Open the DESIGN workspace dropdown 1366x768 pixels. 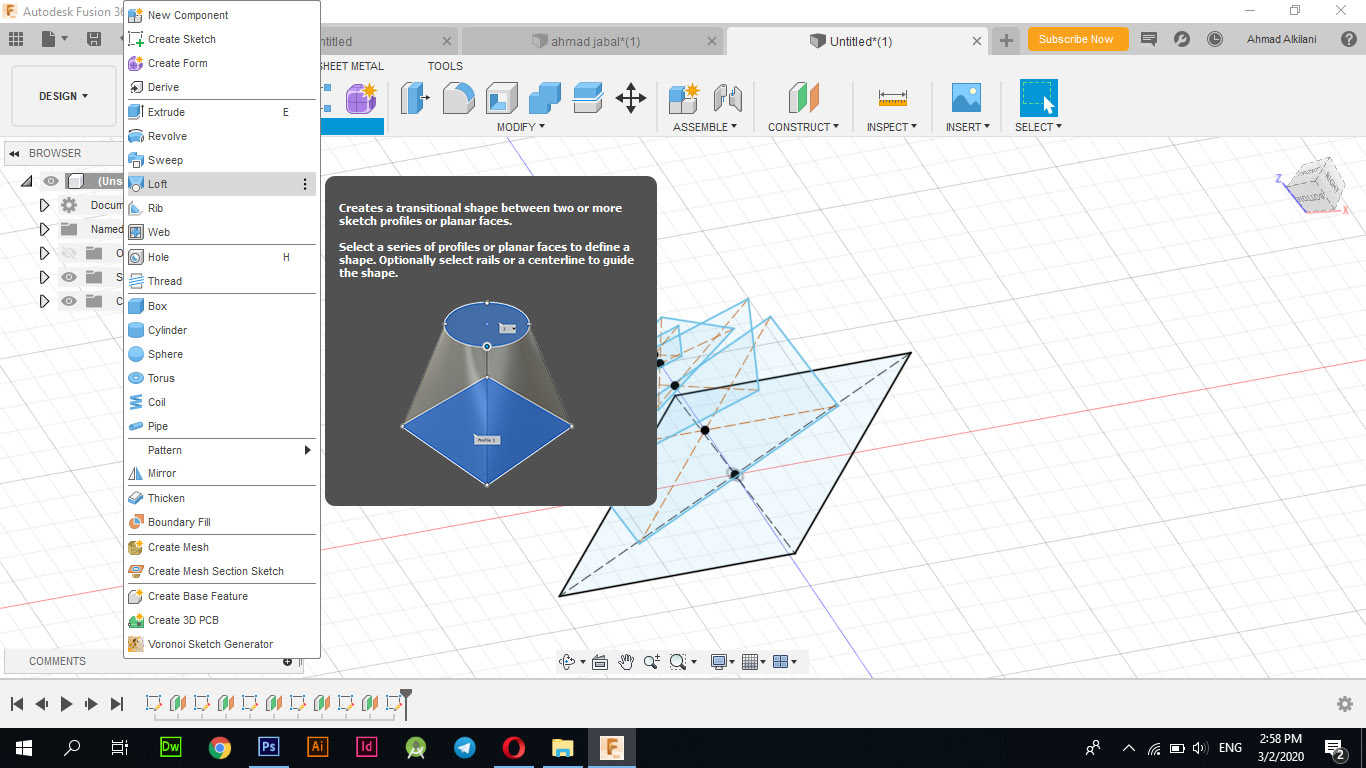click(64, 96)
